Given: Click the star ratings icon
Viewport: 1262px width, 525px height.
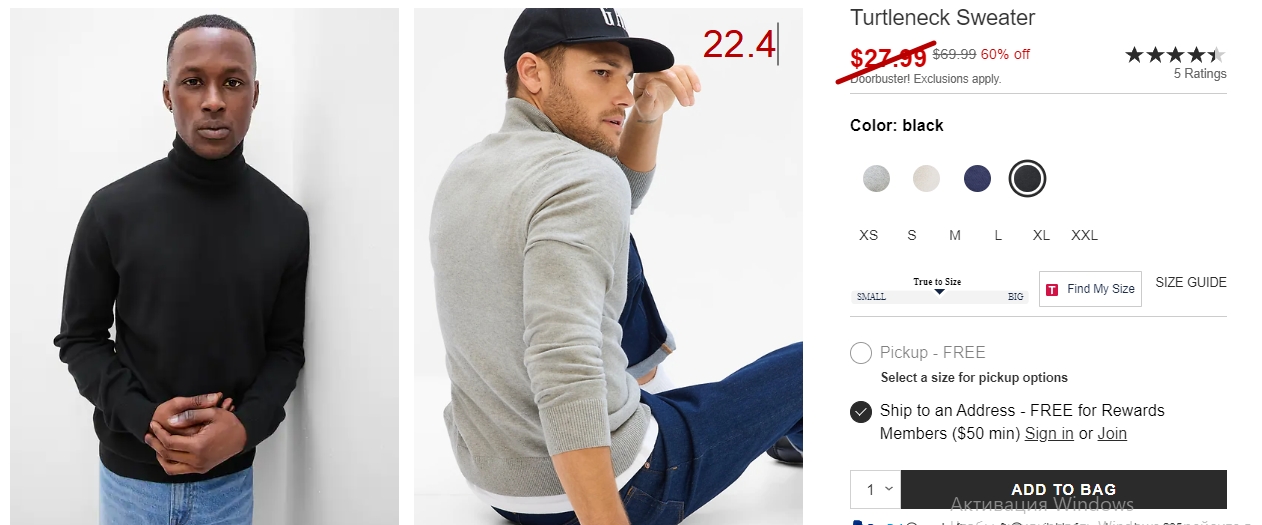Looking at the screenshot, I should click(1175, 55).
